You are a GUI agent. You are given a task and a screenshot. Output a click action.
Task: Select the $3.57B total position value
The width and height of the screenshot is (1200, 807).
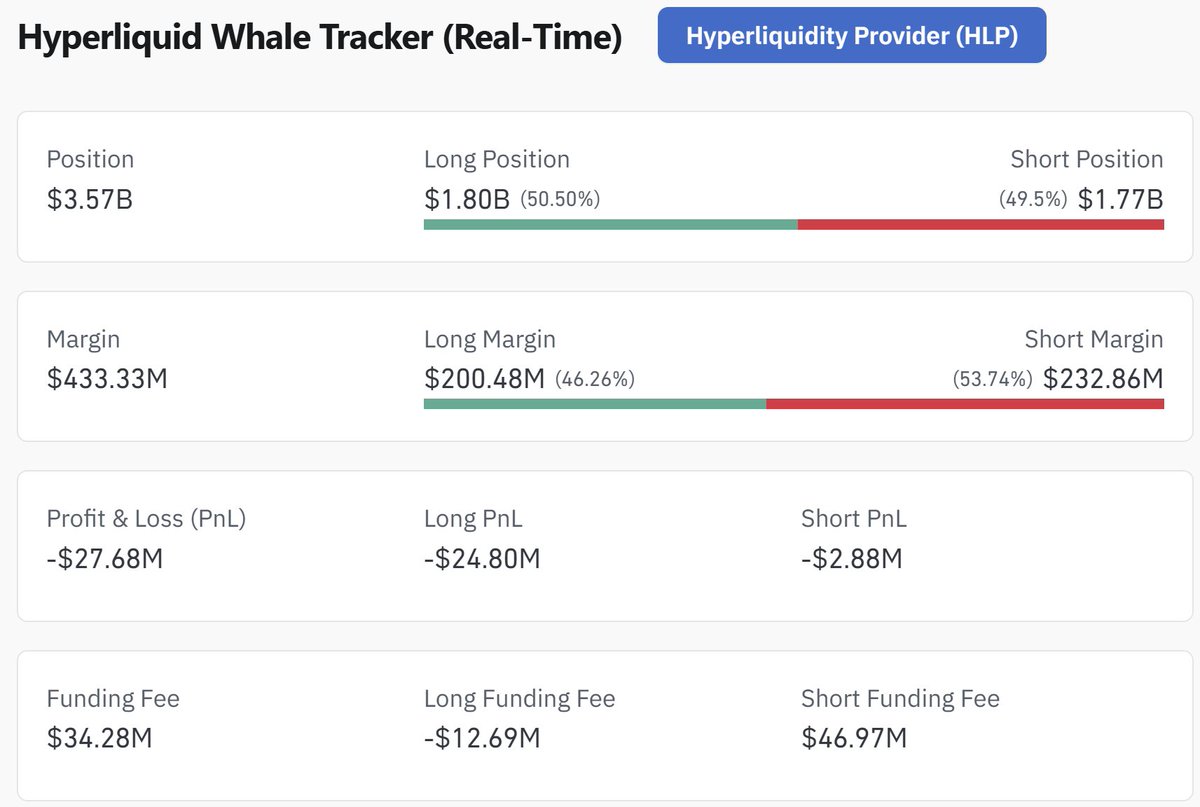(x=90, y=199)
